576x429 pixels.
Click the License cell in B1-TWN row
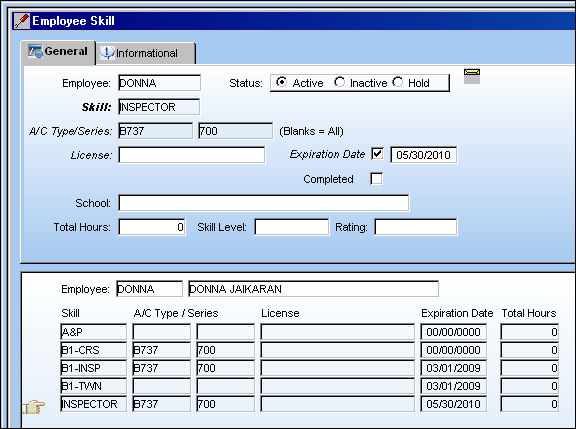point(338,386)
